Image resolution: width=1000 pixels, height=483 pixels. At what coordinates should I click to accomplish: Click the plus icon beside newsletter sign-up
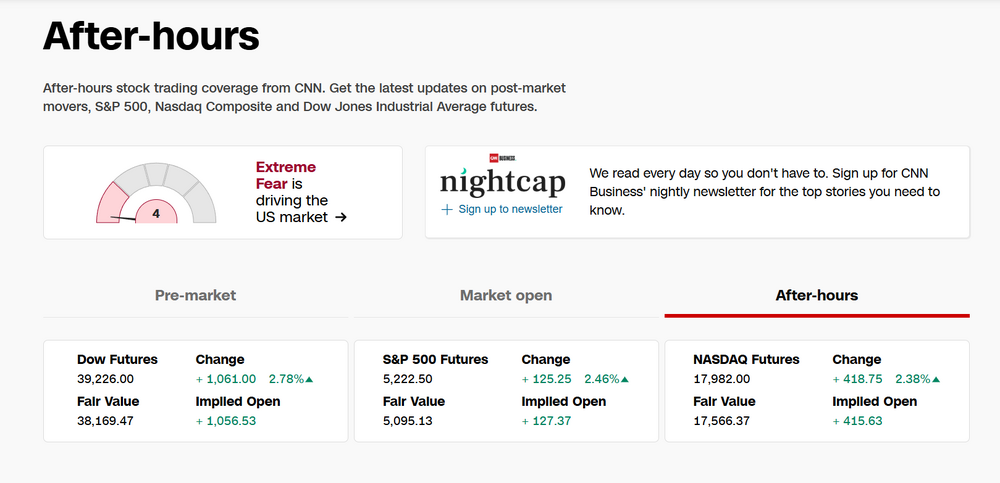(x=447, y=210)
